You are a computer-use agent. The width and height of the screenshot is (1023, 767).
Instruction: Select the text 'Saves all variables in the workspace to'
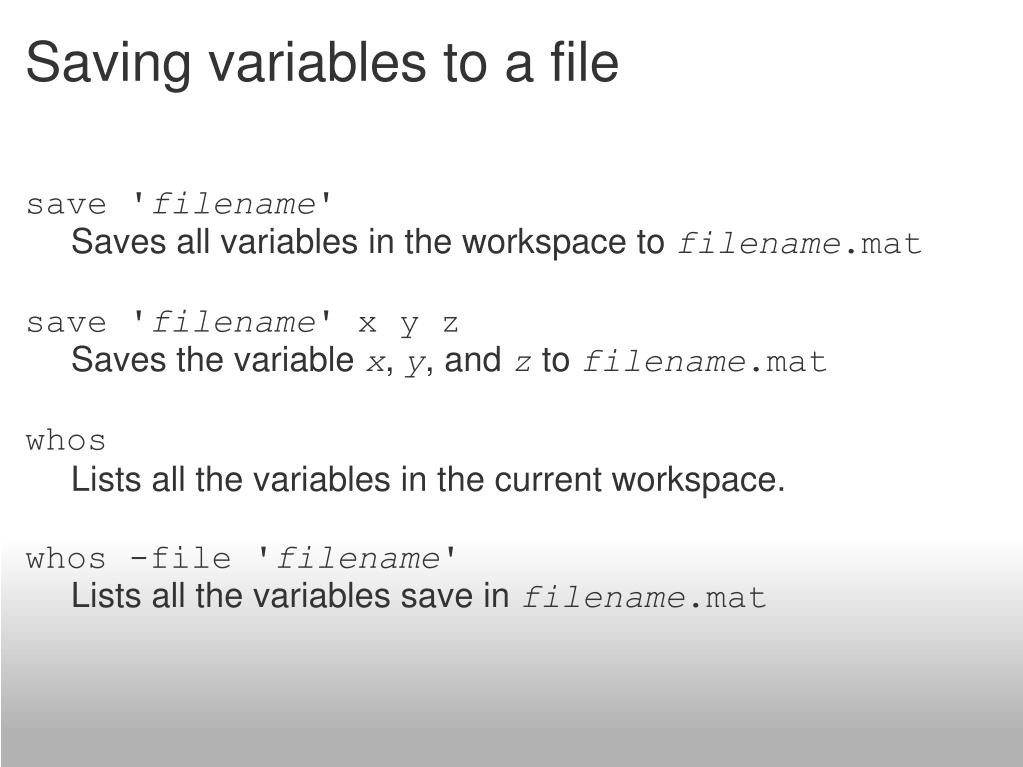coord(367,243)
